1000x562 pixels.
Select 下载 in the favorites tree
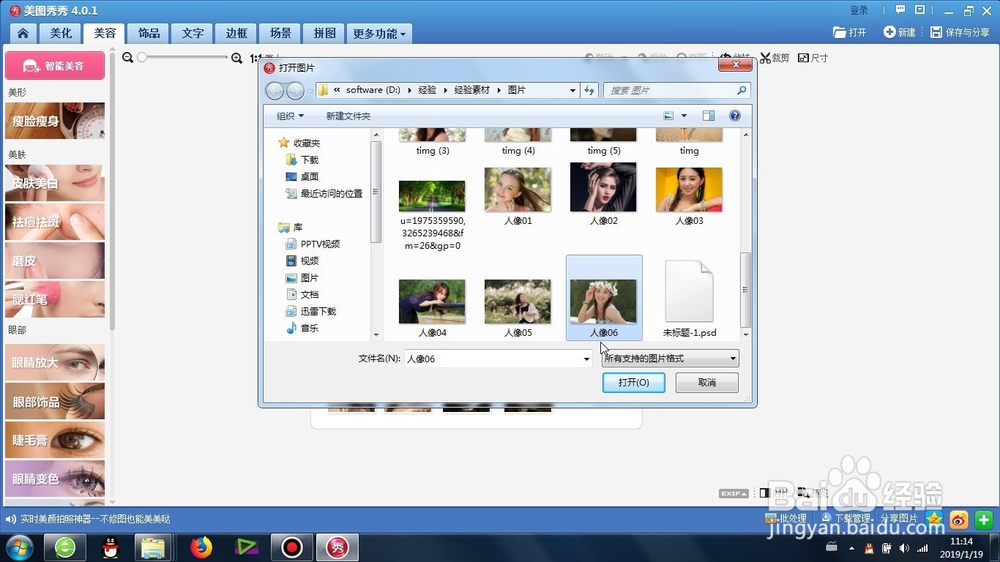point(309,159)
